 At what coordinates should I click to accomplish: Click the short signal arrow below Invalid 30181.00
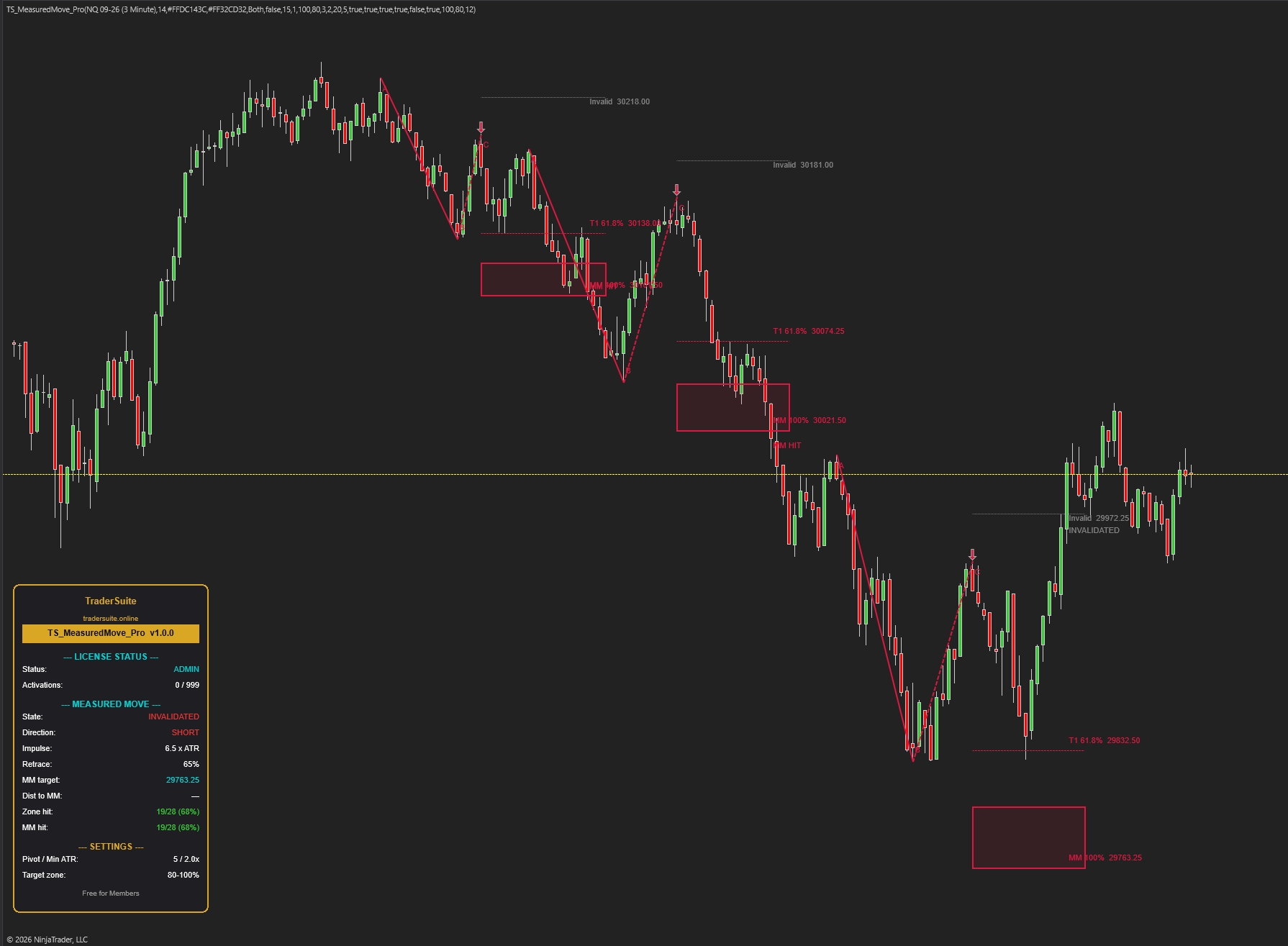676,190
